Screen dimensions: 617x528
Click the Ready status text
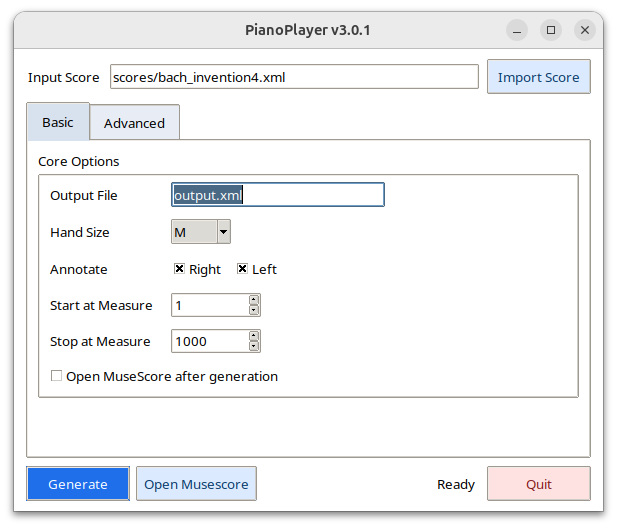(456, 484)
